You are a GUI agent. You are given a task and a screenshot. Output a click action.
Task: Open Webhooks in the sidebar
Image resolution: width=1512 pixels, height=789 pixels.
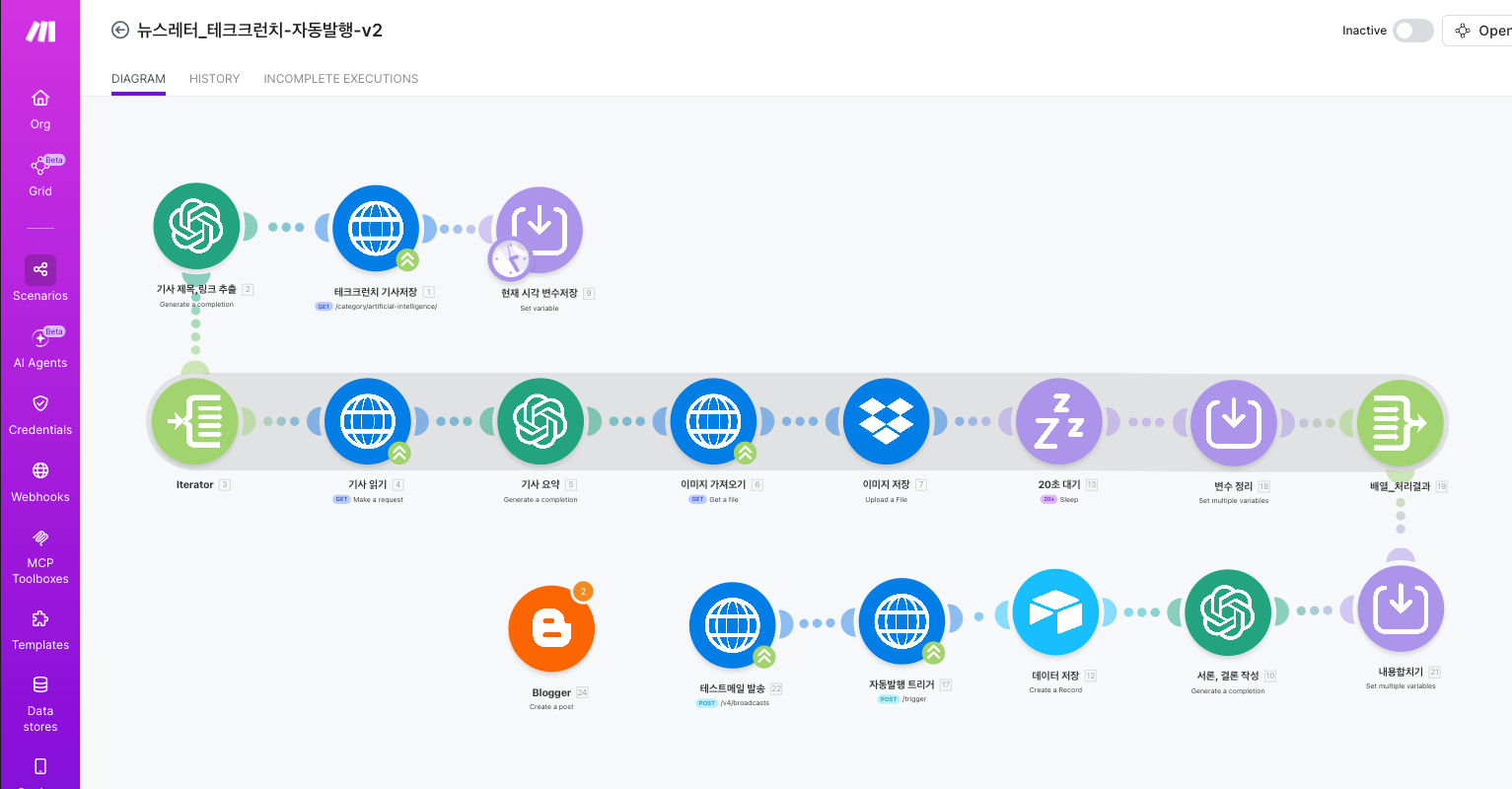coord(40,481)
